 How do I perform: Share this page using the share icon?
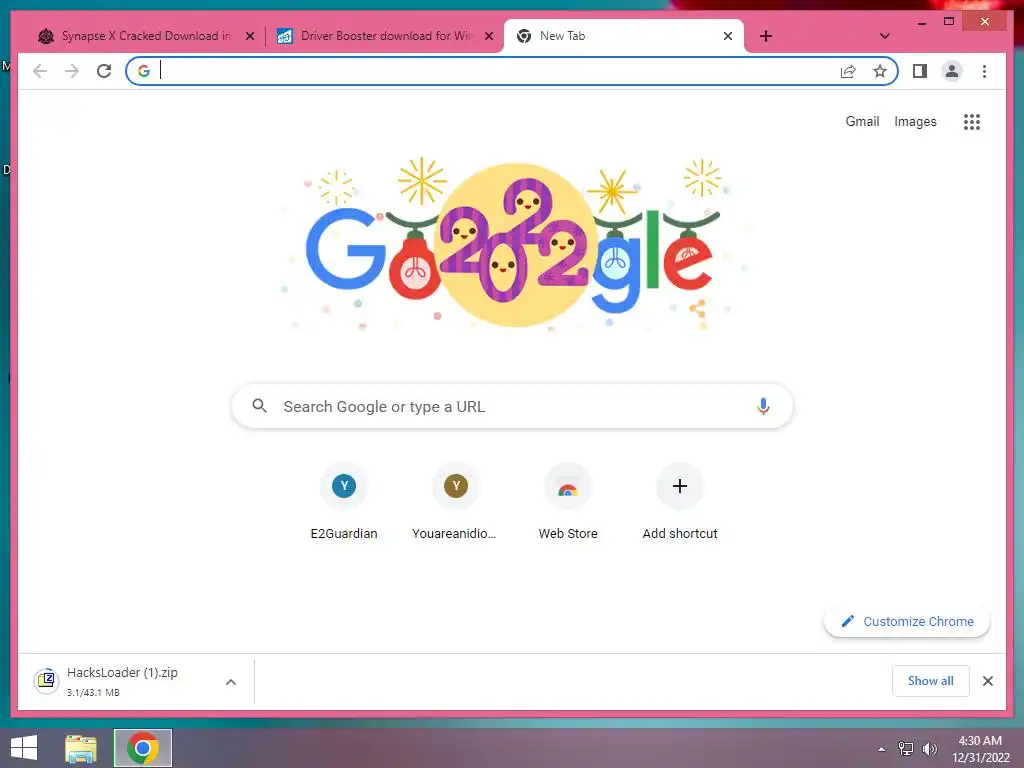pyautogui.click(x=848, y=71)
